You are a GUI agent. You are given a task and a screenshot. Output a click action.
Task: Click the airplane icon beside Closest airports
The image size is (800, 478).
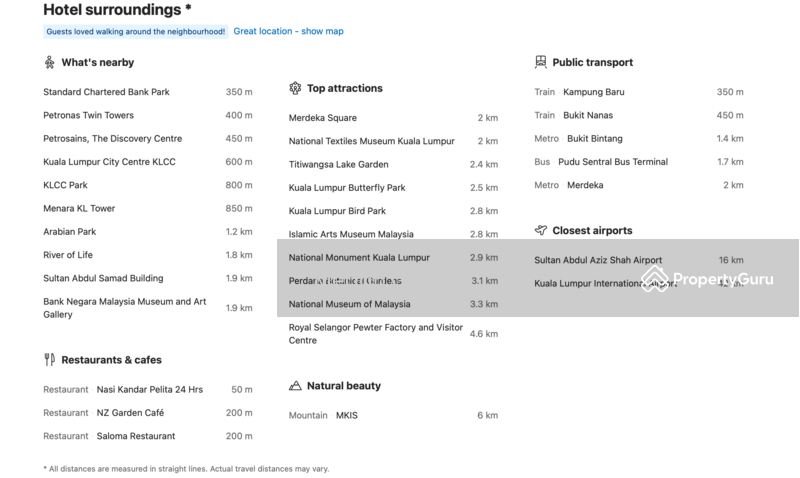pyautogui.click(x=541, y=230)
